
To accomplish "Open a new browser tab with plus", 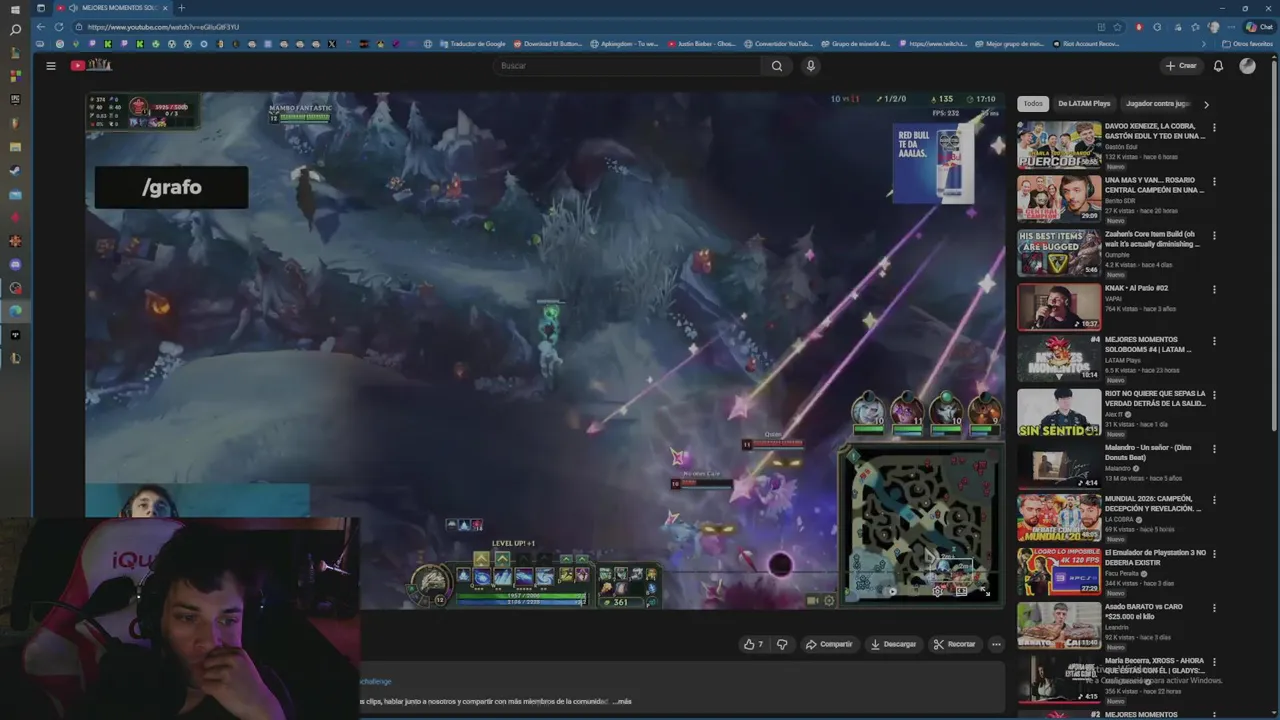I will coord(181,8).
